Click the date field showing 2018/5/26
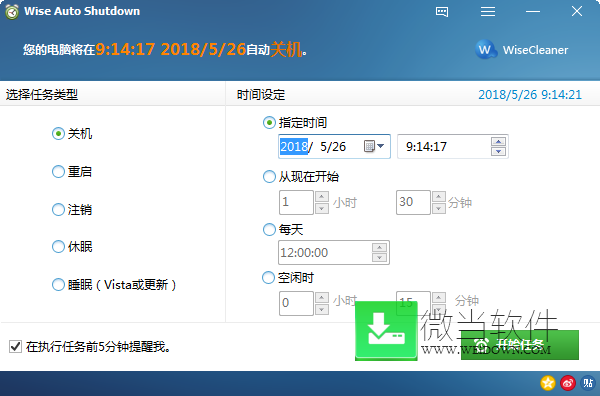 tap(334, 146)
